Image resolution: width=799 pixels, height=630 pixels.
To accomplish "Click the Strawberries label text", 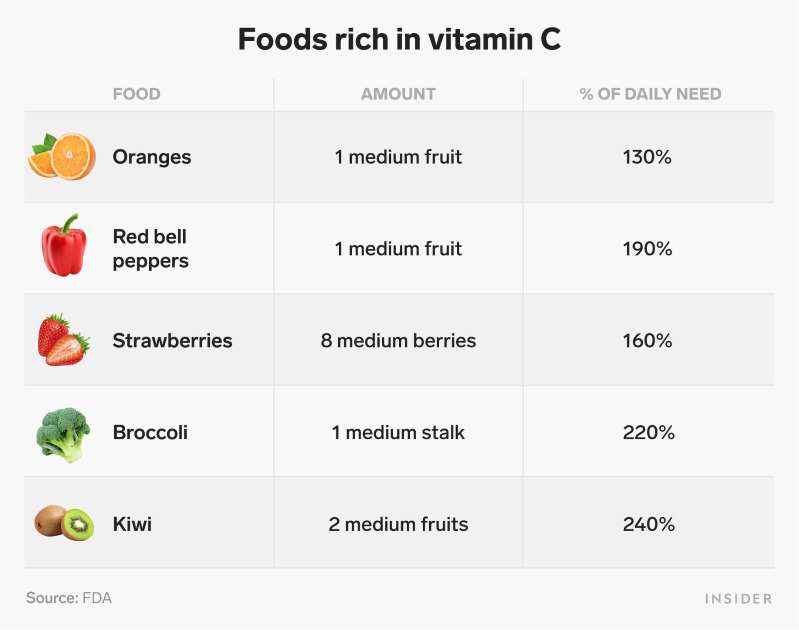I will (x=172, y=341).
